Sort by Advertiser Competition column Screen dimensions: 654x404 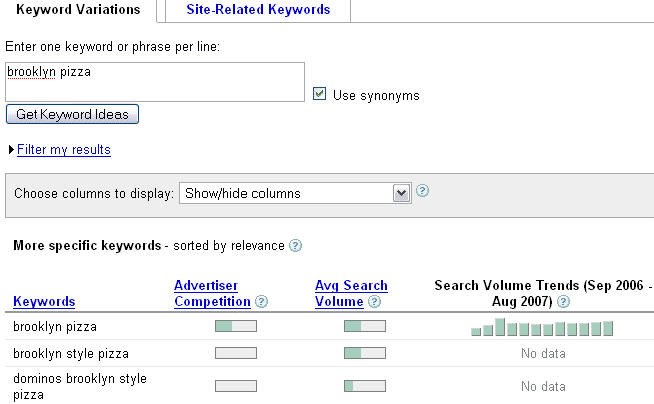click(x=210, y=293)
